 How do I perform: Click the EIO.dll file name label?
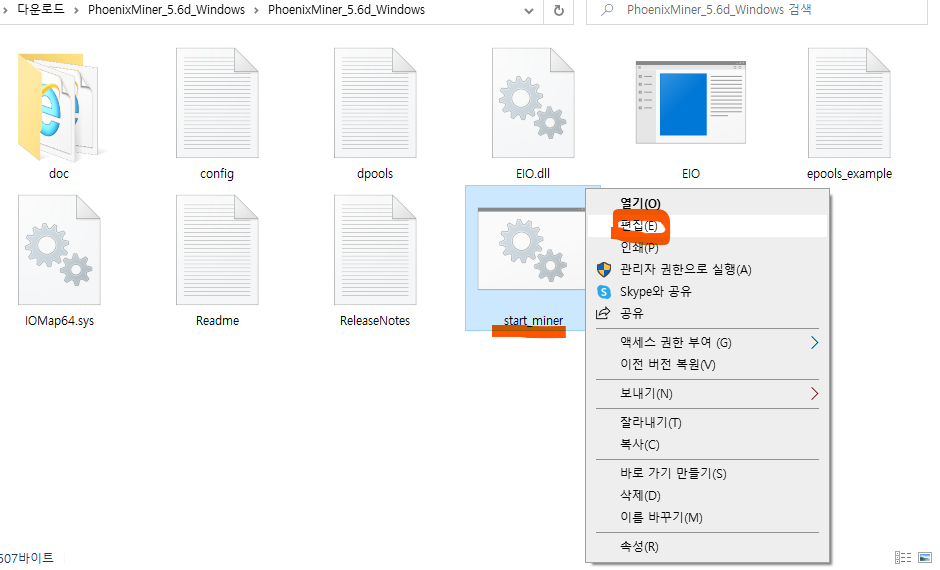point(533,174)
